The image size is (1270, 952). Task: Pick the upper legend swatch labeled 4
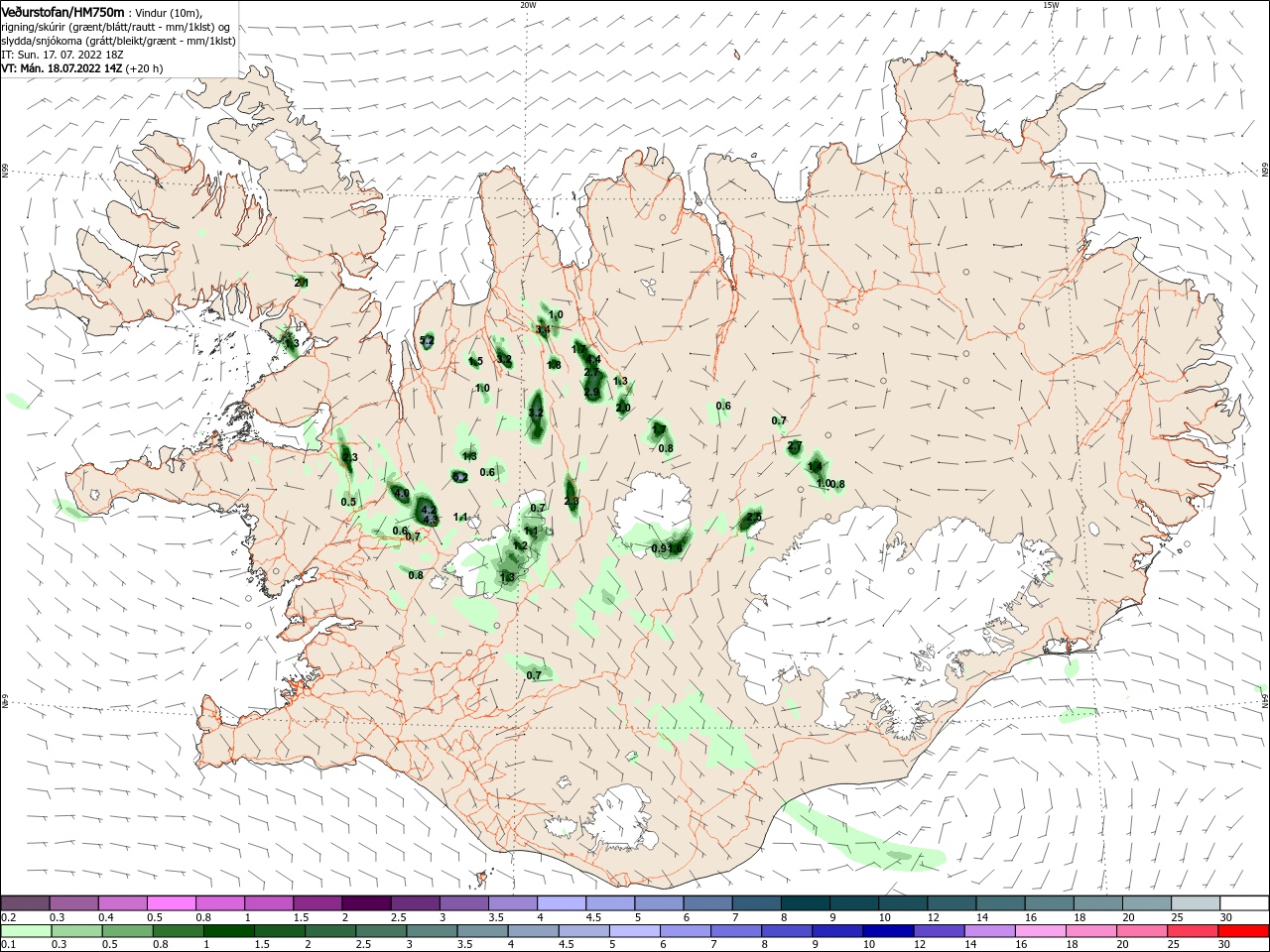click(561, 902)
